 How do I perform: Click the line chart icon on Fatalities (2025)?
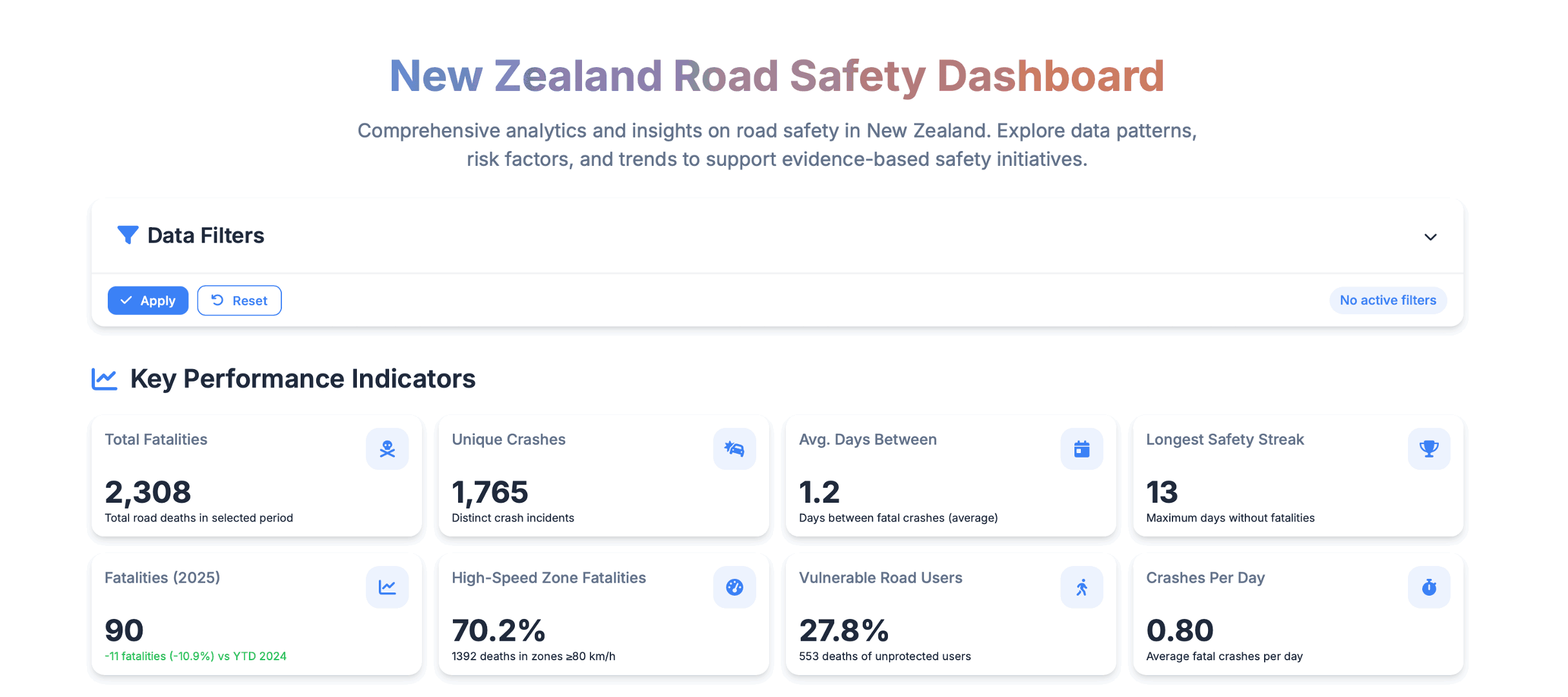pyautogui.click(x=387, y=587)
